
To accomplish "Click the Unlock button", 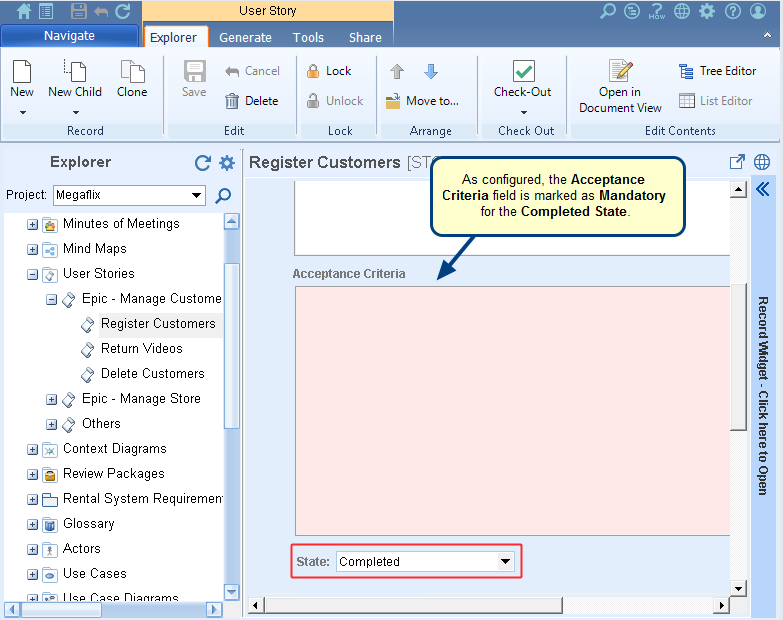I will (335, 101).
